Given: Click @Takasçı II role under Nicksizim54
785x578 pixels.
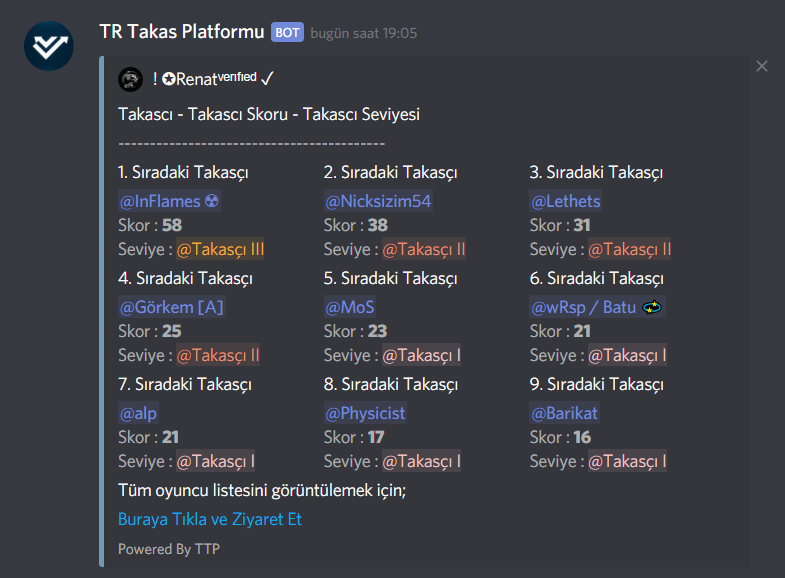Looking at the screenshot, I should tap(424, 249).
